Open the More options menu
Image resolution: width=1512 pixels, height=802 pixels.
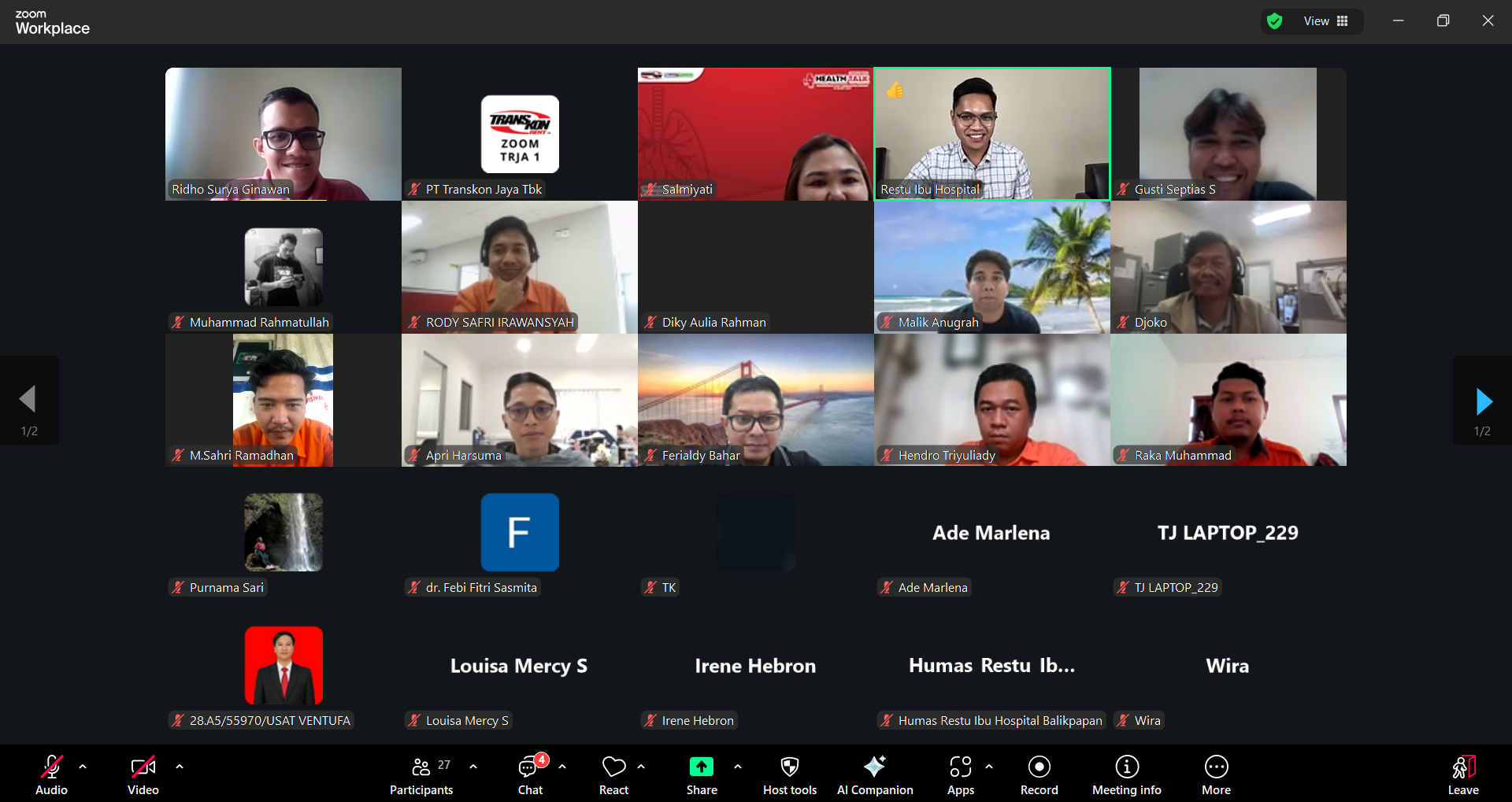point(1216,767)
